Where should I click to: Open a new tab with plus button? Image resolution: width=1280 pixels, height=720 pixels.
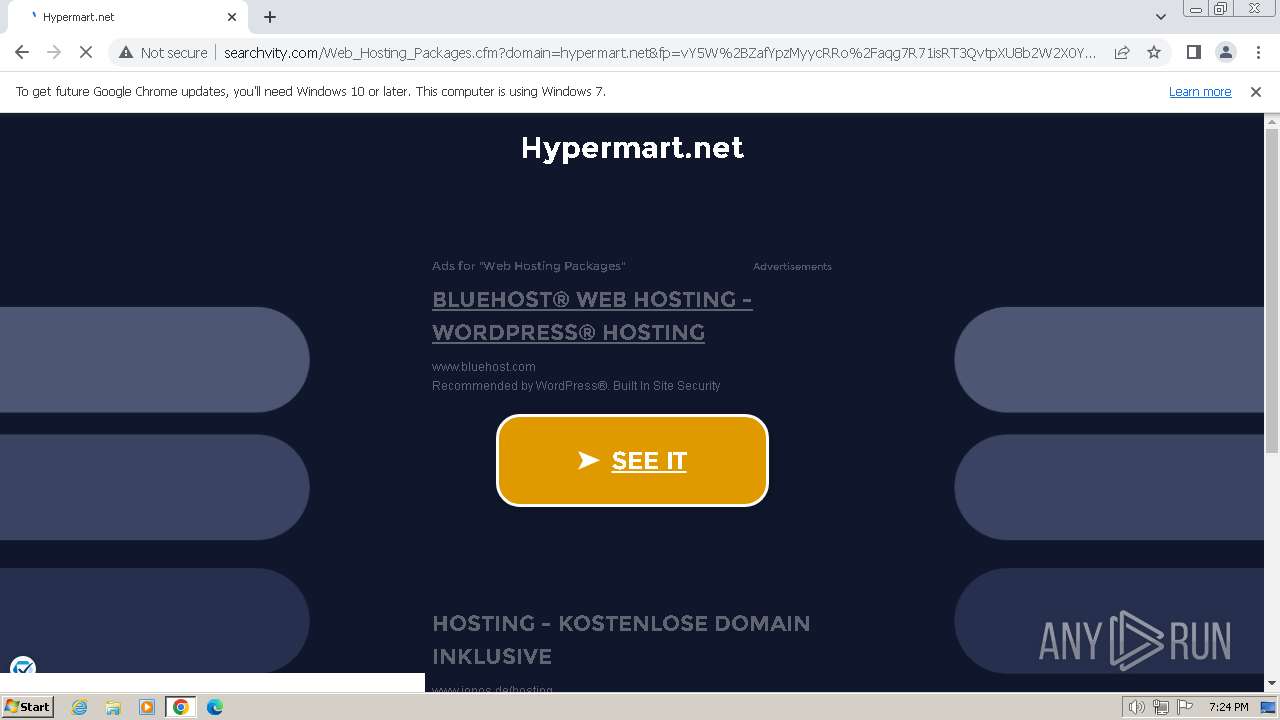[x=269, y=17]
